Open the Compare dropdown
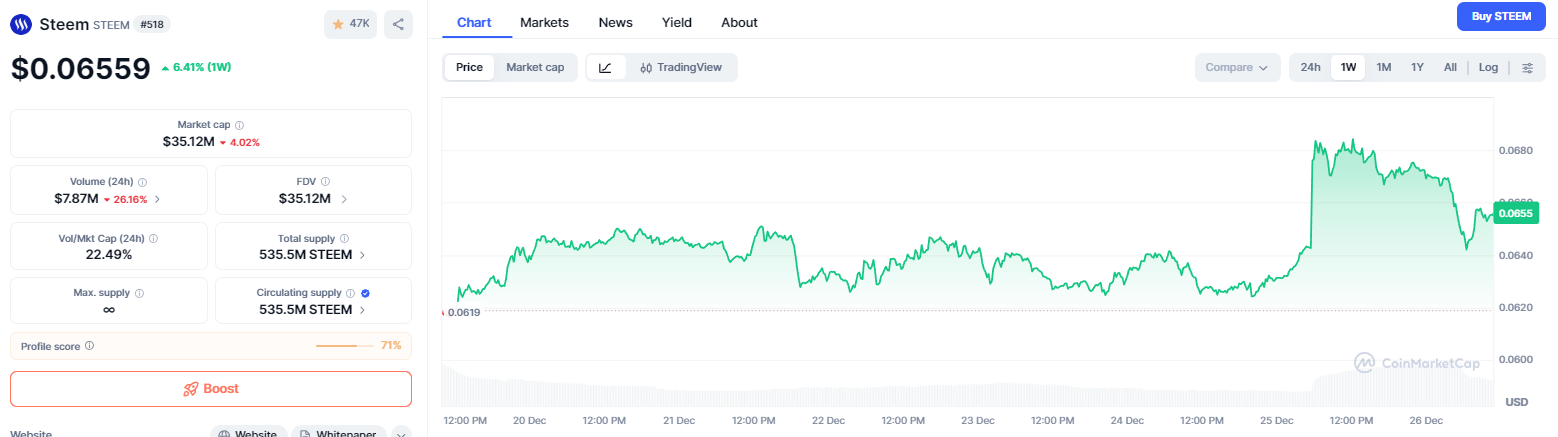 1236,67
